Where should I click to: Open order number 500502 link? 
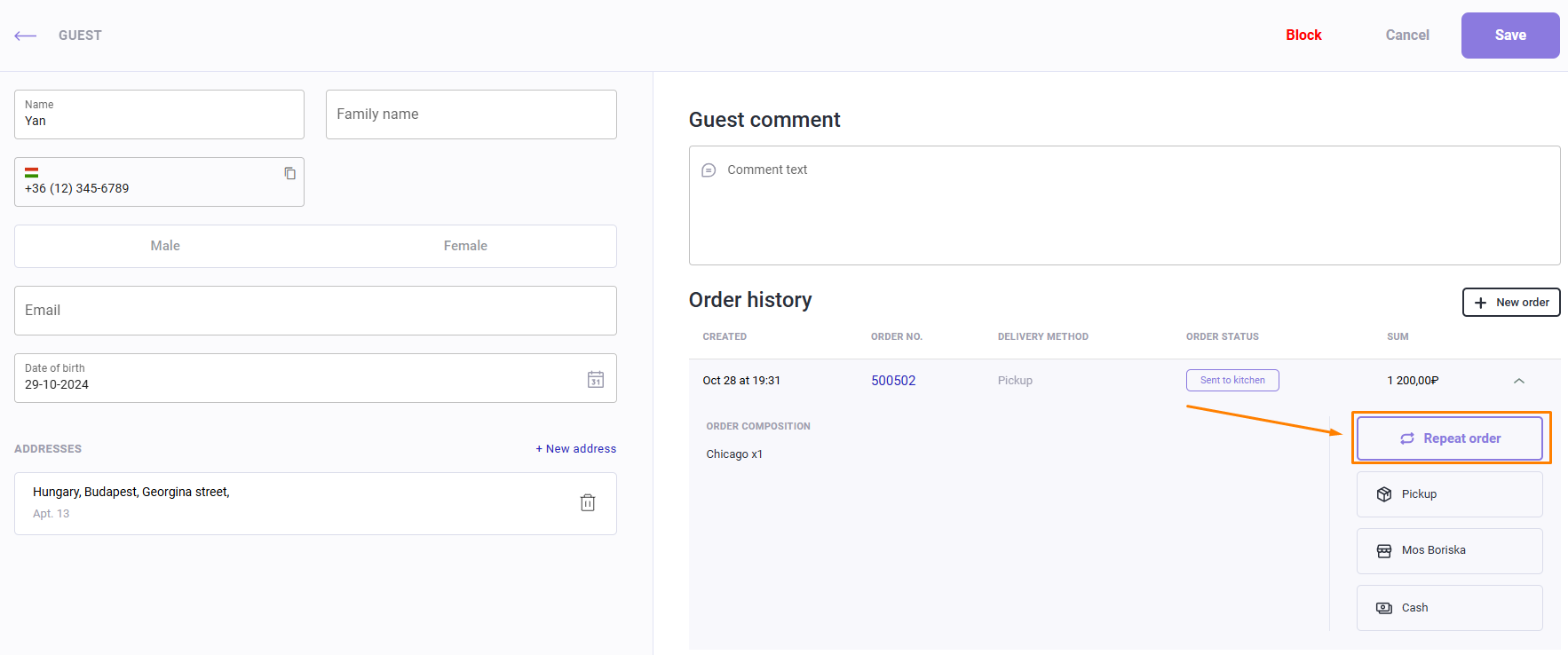click(893, 381)
